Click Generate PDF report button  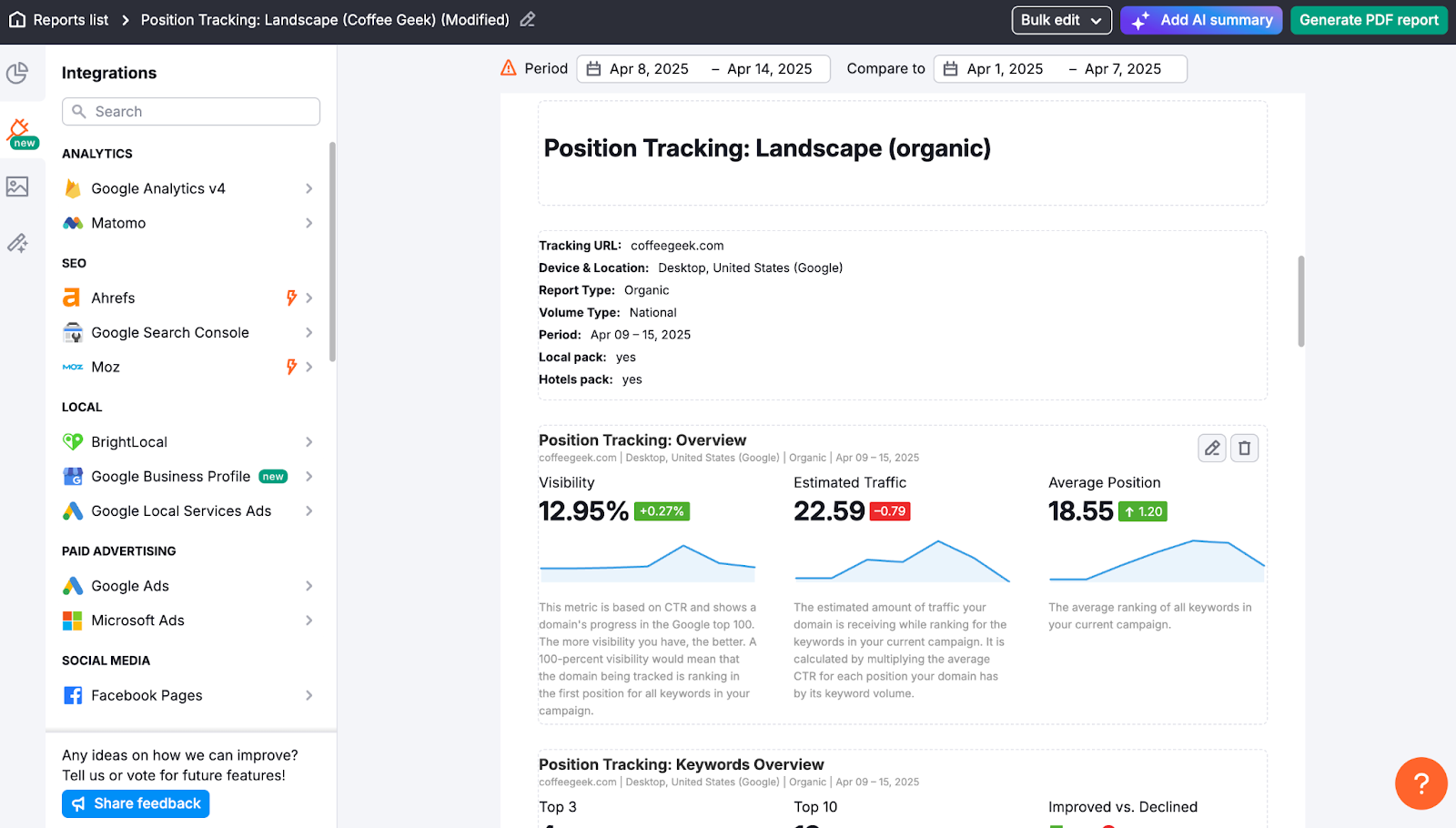point(1369,20)
